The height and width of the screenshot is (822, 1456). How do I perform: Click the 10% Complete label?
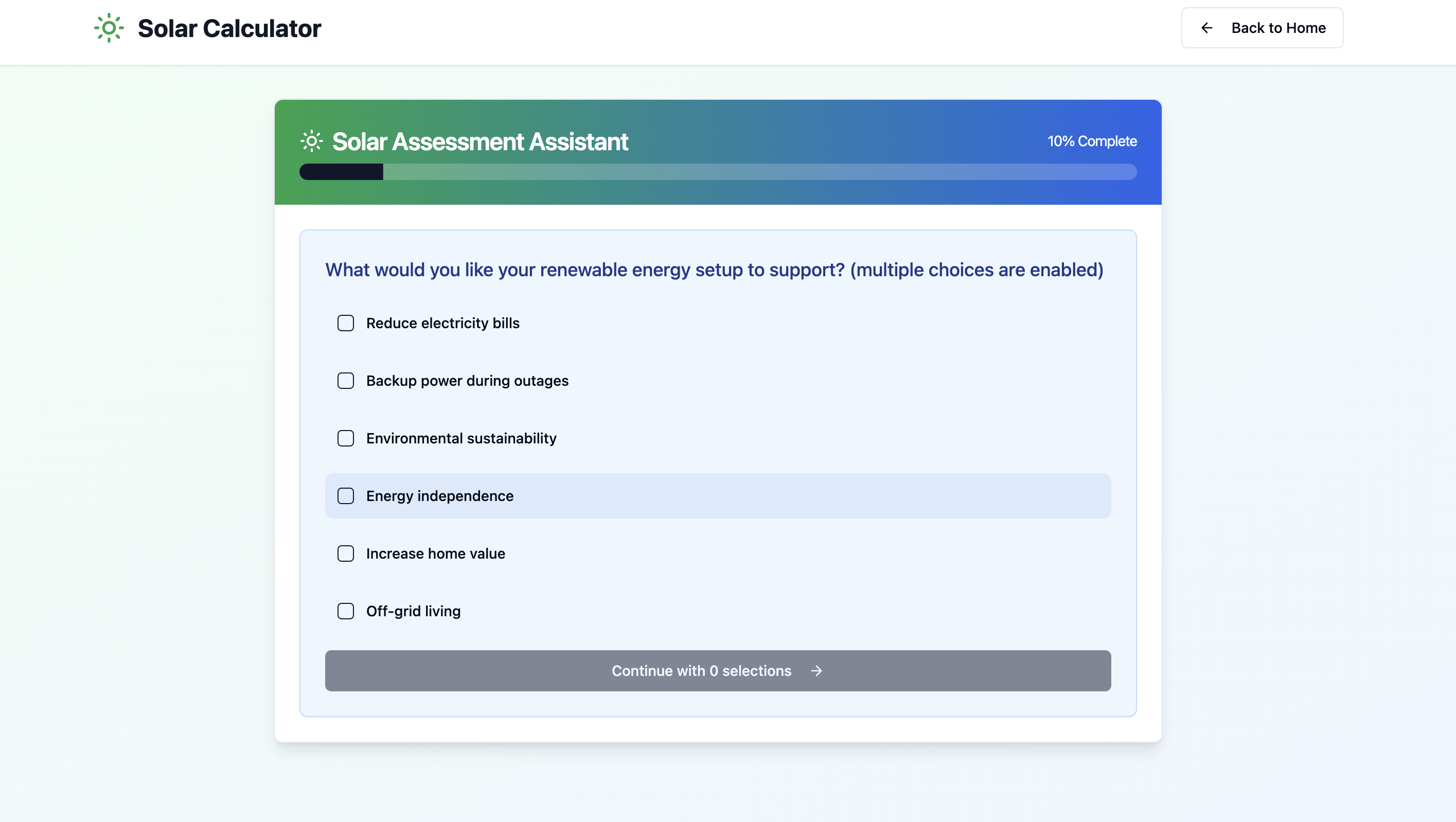1092,141
